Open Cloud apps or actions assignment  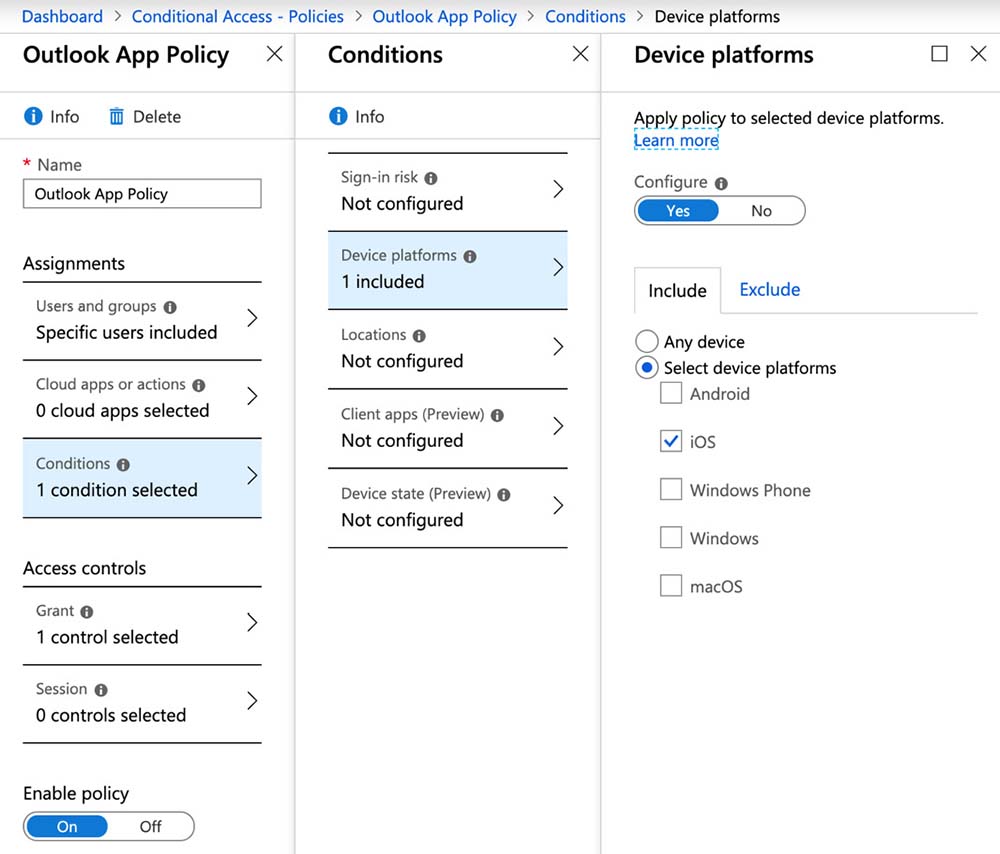coord(142,398)
